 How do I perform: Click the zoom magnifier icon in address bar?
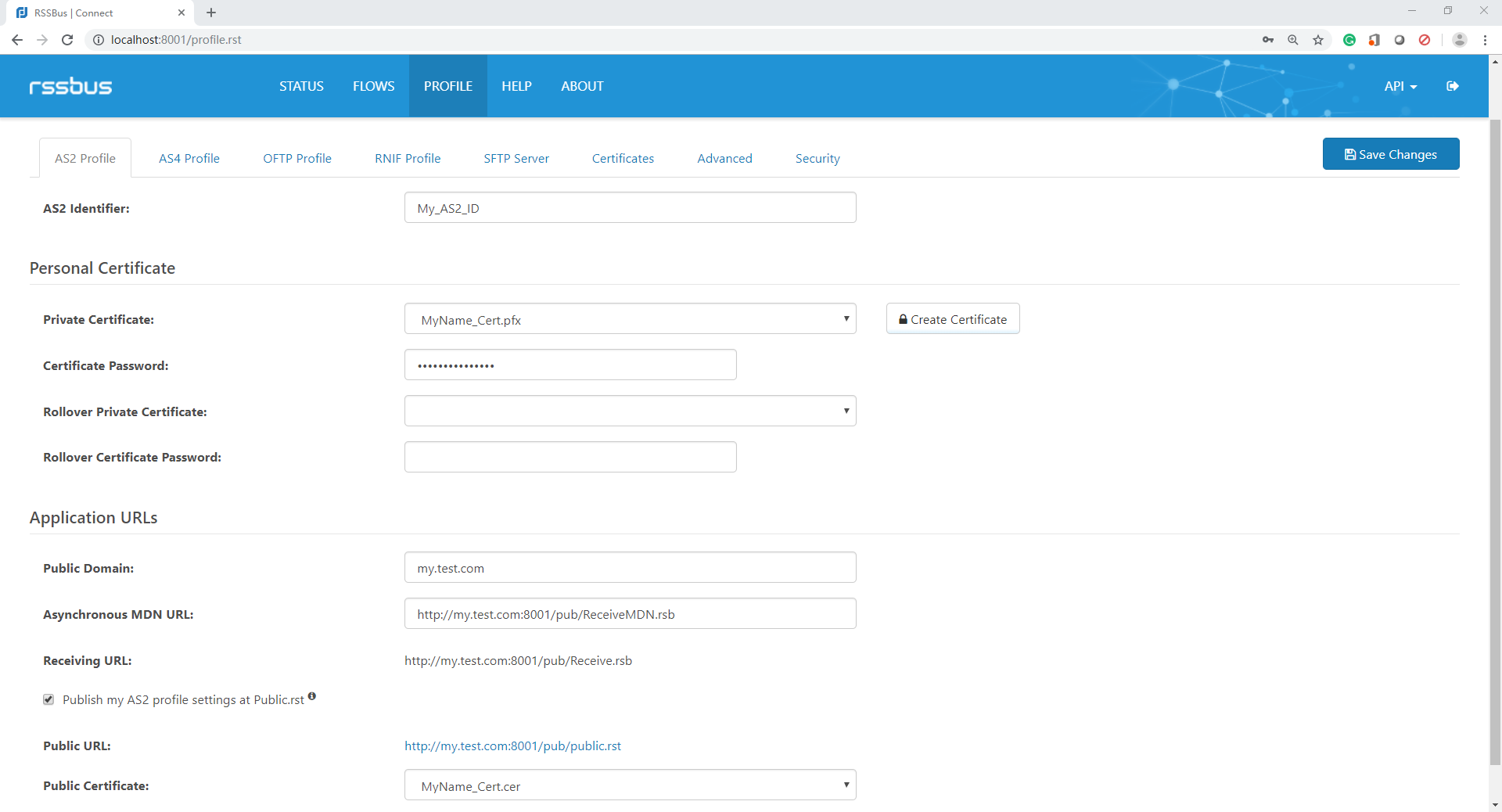(1293, 40)
